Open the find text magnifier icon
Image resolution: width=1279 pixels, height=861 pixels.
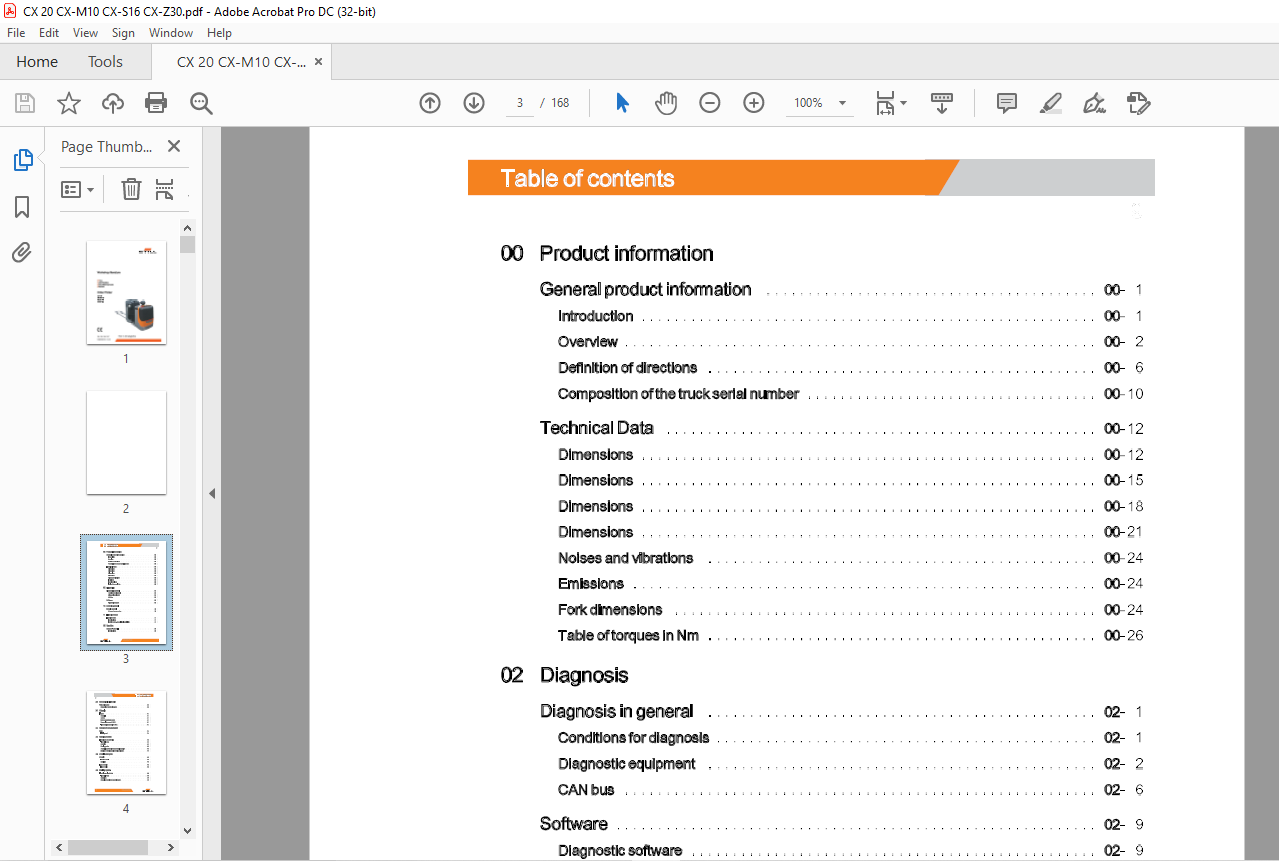pos(201,103)
